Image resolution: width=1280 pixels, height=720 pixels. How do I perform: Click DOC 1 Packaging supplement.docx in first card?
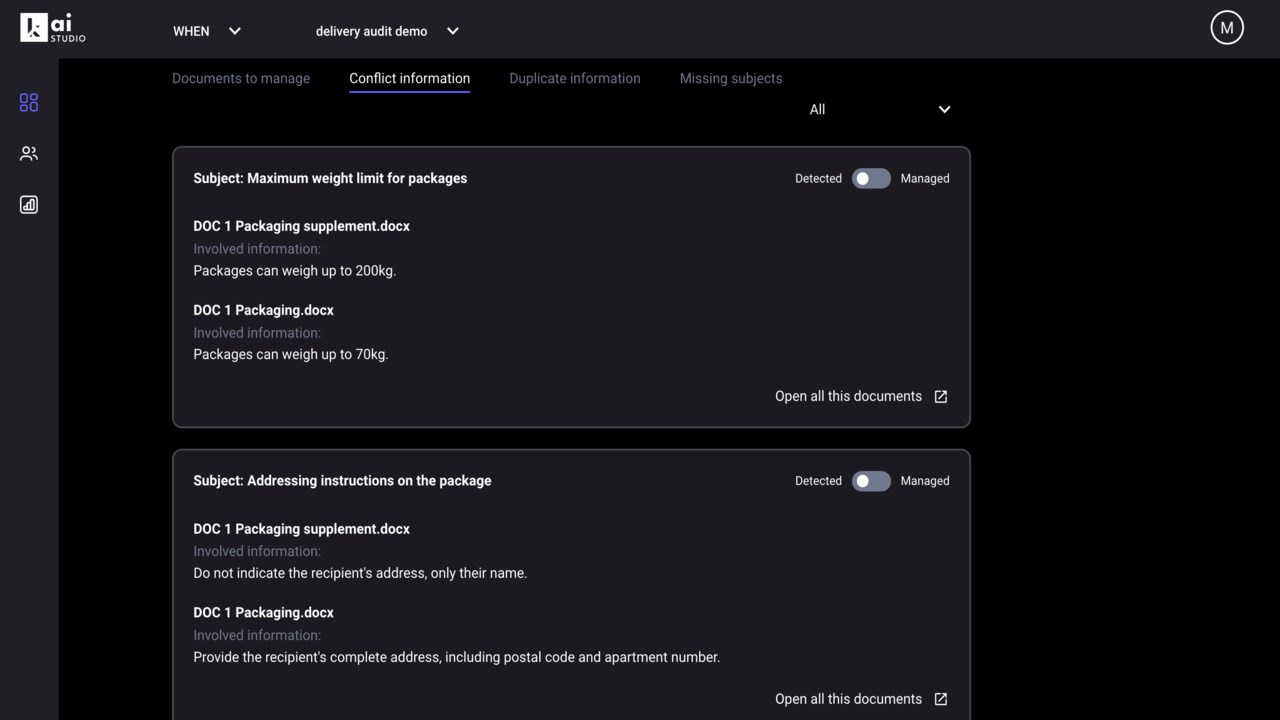[301, 226]
